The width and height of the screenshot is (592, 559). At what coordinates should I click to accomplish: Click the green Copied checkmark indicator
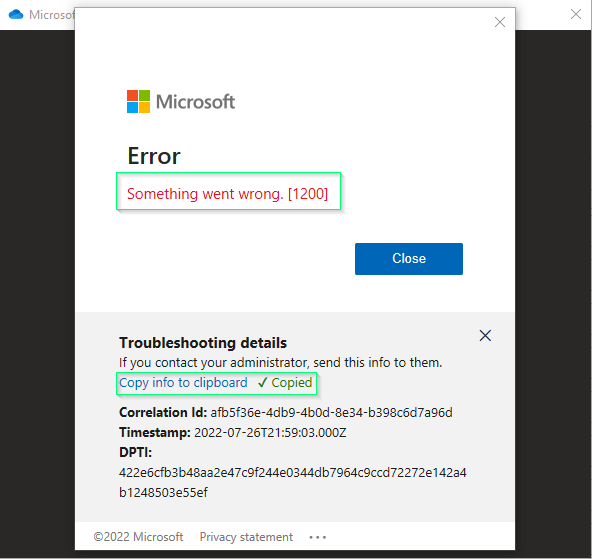coord(285,382)
